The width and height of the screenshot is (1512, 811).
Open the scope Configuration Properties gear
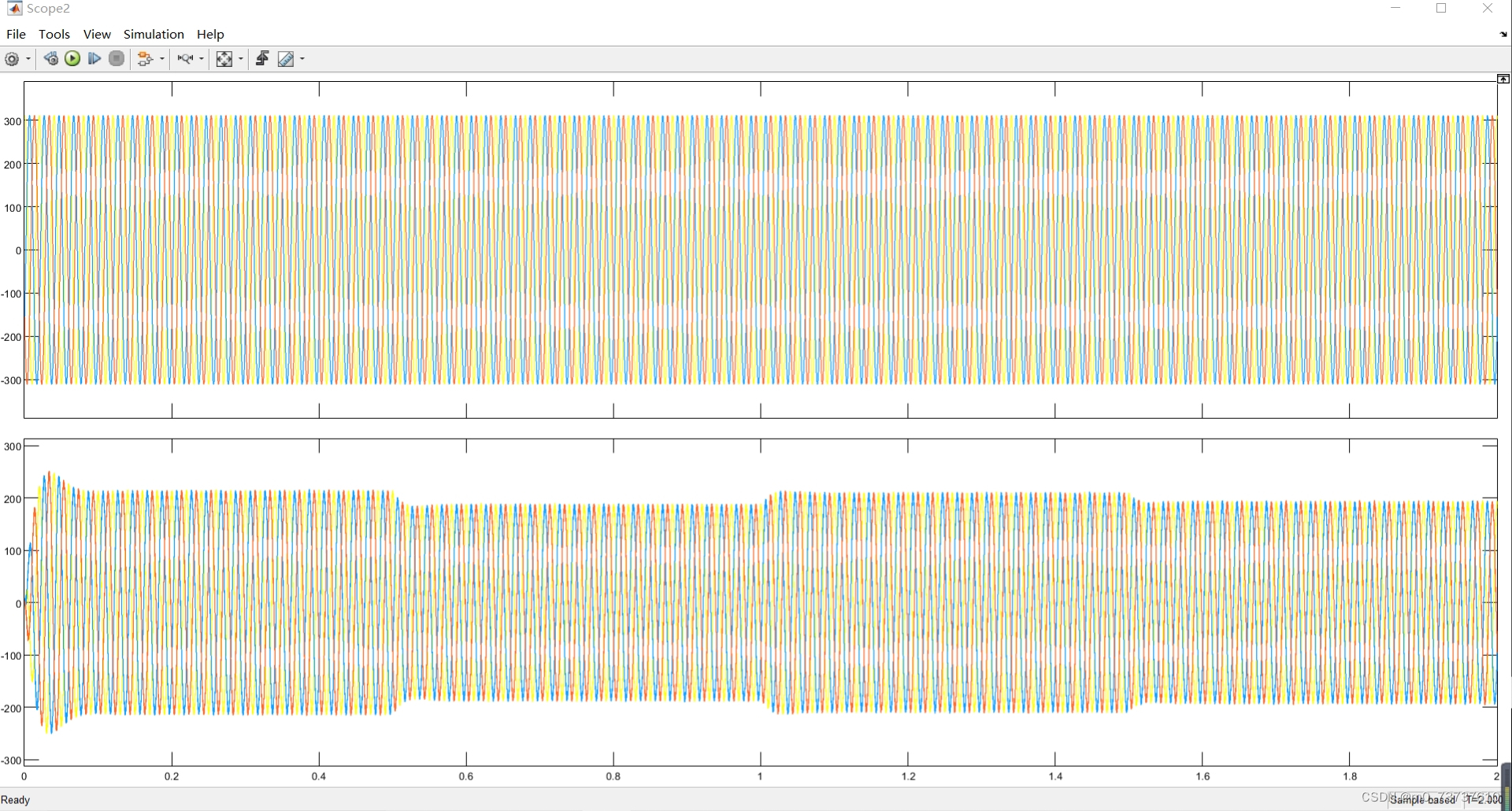pos(12,59)
